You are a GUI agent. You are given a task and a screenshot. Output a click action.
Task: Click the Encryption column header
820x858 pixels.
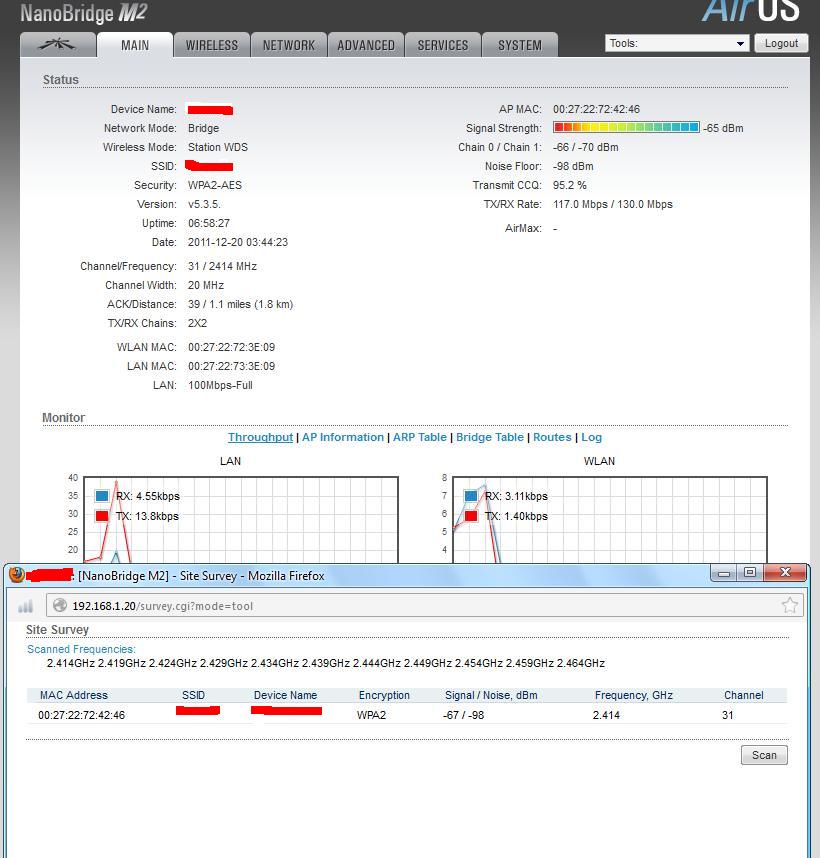coord(384,695)
